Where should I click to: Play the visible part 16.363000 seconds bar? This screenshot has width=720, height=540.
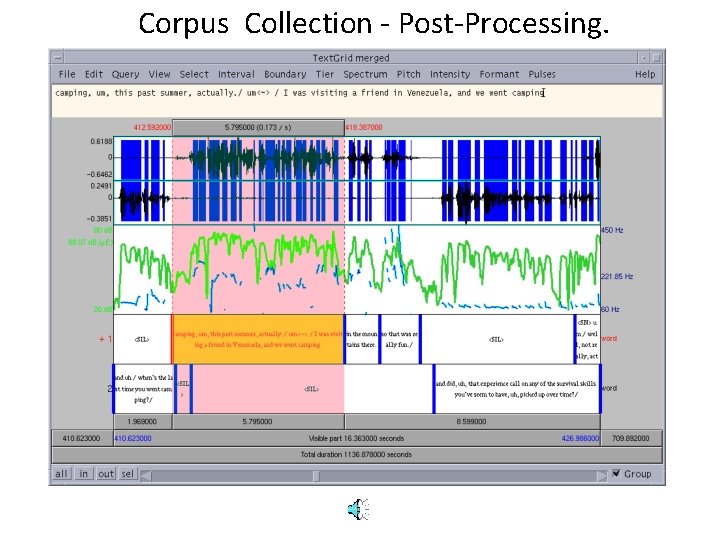(356, 438)
